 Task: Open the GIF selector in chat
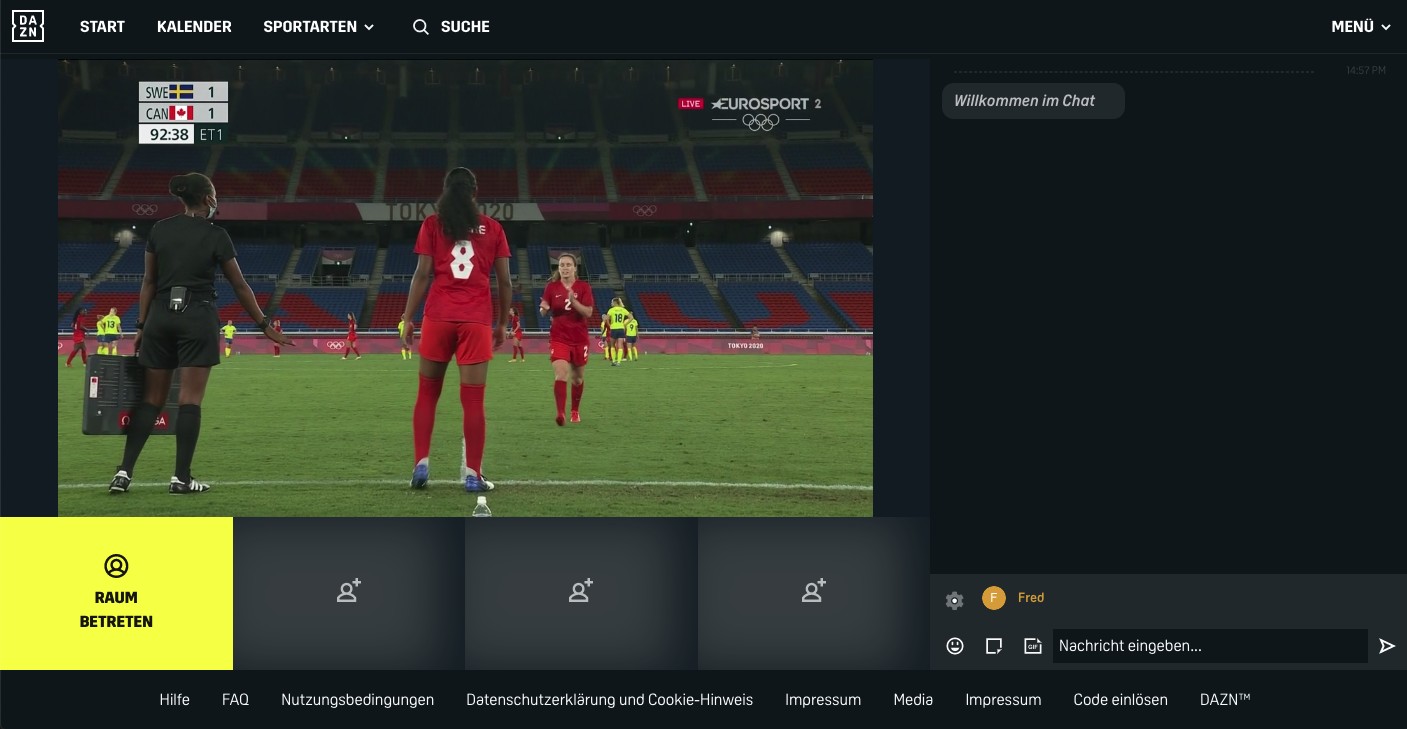pyautogui.click(x=1032, y=646)
